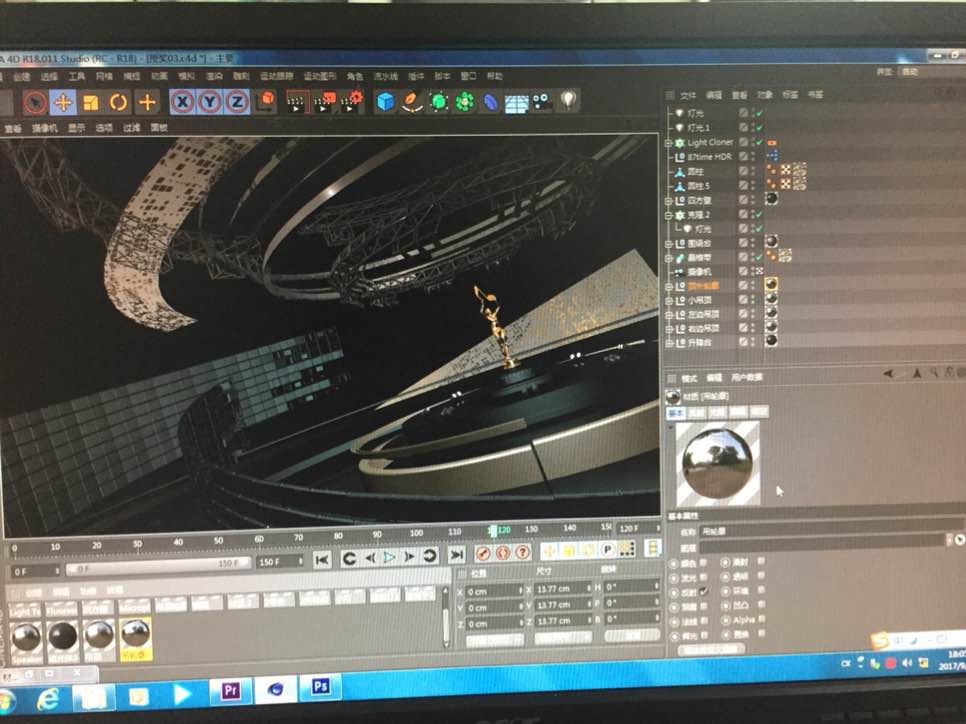Open the Object Manager 文件 menu

click(x=688, y=96)
